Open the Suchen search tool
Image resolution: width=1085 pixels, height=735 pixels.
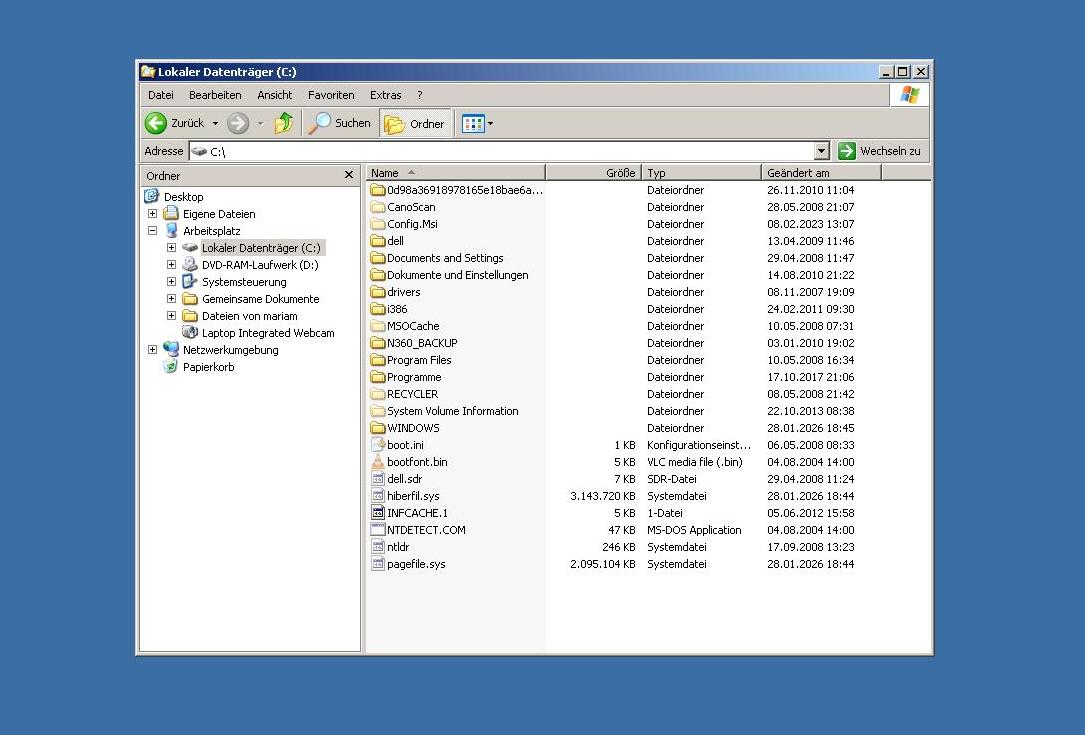click(340, 123)
